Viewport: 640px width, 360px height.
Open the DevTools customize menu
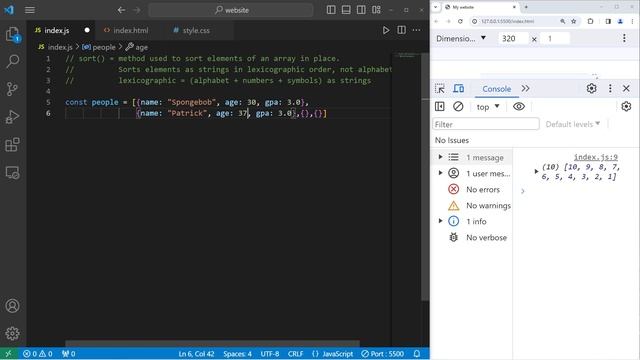click(610, 89)
